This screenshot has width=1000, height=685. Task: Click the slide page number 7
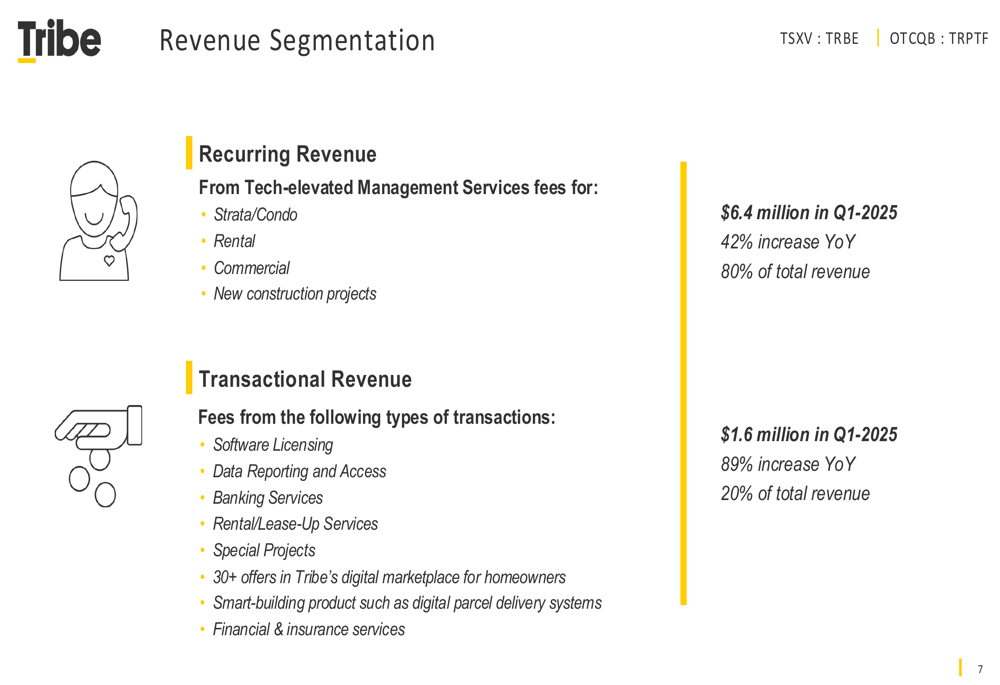pyautogui.click(x=980, y=669)
